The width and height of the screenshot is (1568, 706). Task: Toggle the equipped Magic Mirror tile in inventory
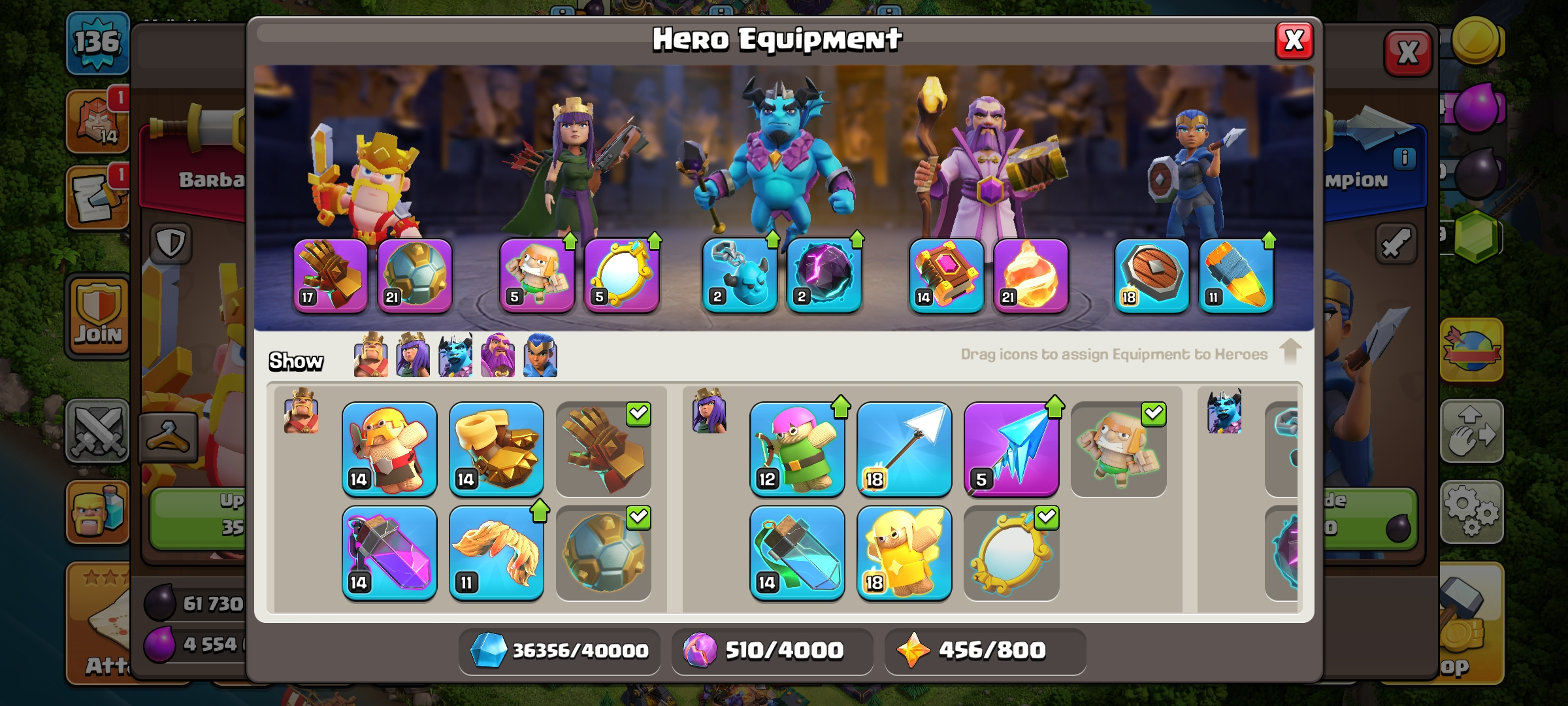coord(1011,553)
